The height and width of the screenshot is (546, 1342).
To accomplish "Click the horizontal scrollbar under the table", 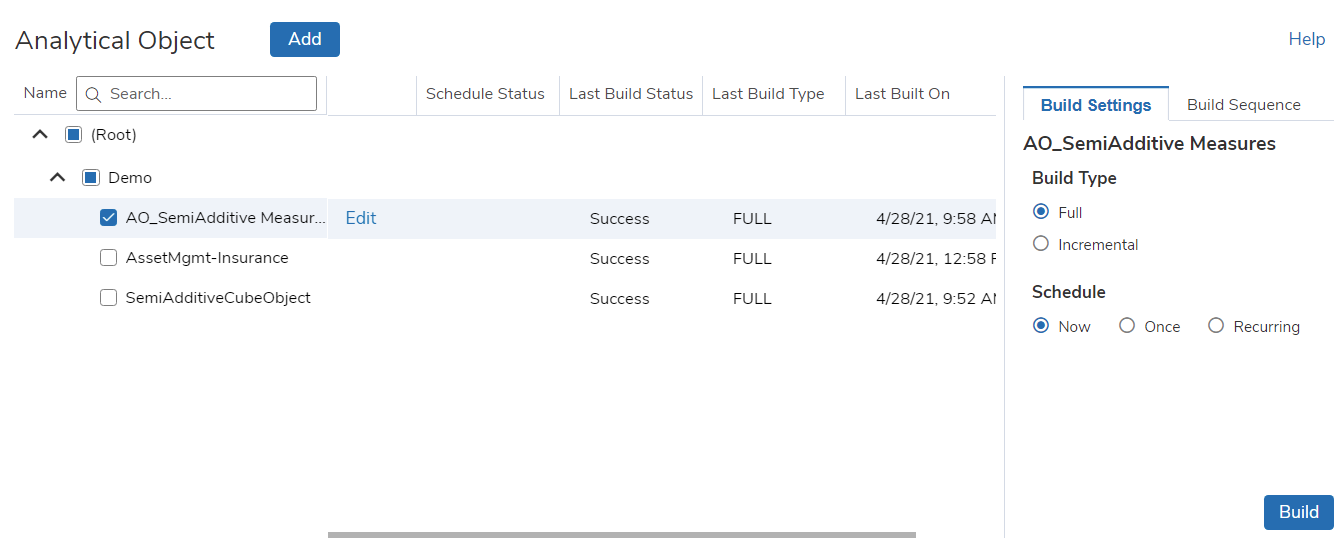I will pyautogui.click(x=622, y=535).
